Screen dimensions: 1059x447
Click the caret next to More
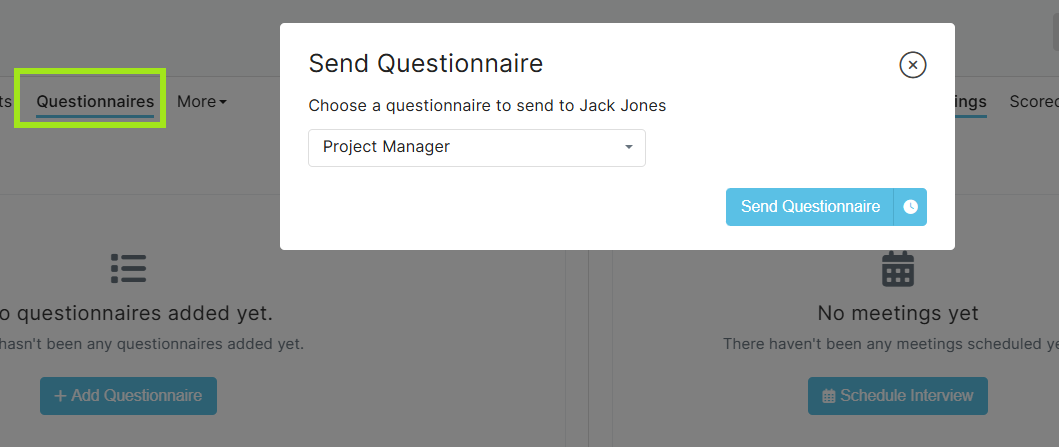(223, 103)
